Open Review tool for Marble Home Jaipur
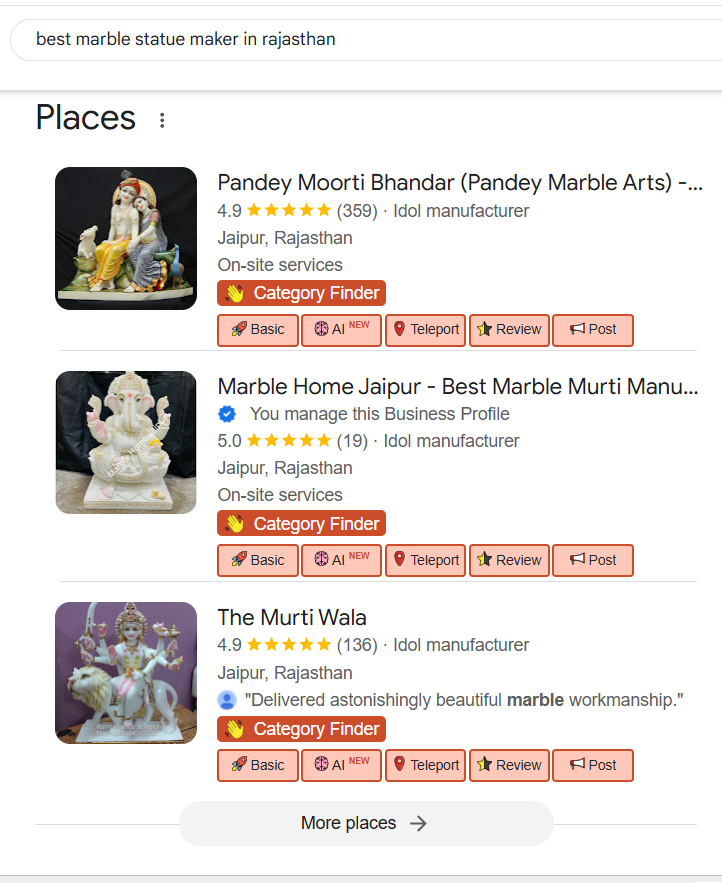722x883 pixels. (x=509, y=561)
